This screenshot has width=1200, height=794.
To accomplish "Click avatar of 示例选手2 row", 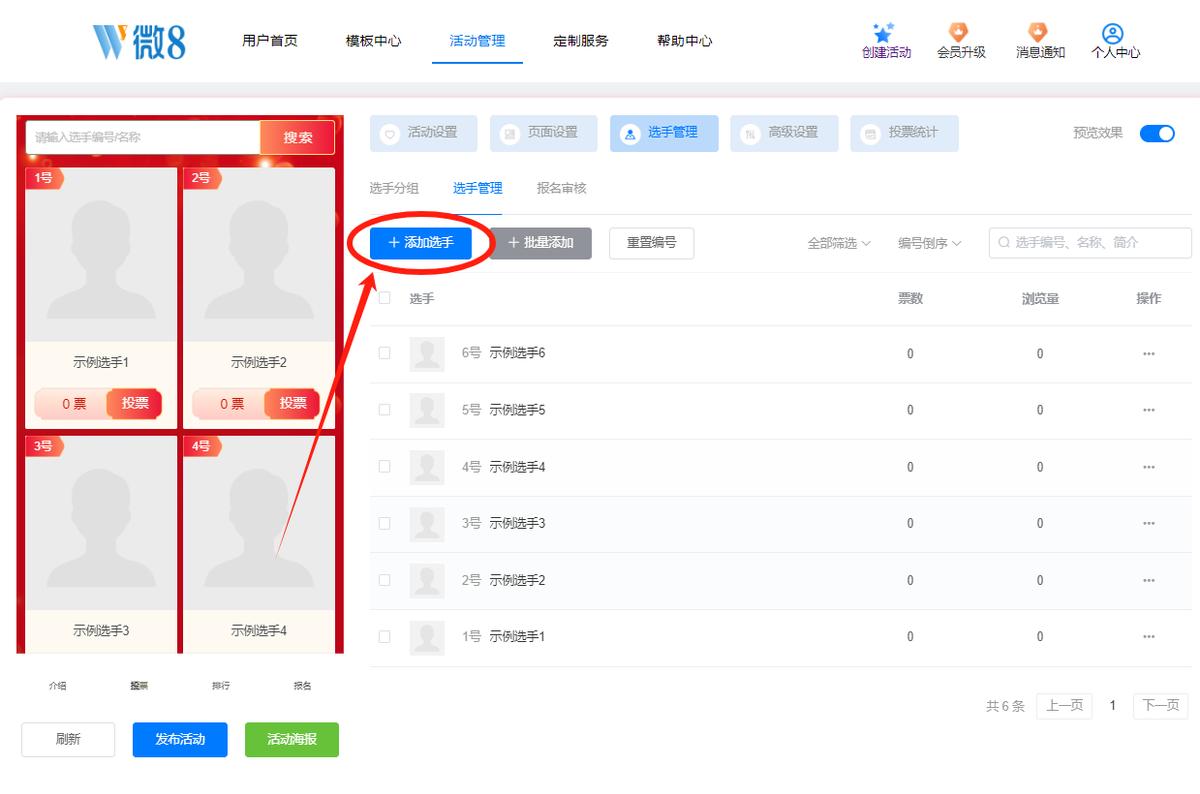I will tap(427, 581).
